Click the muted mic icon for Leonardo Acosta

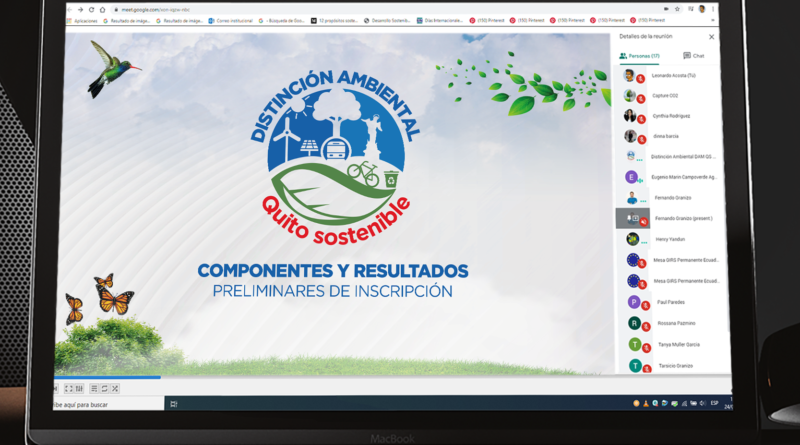[x=640, y=79]
